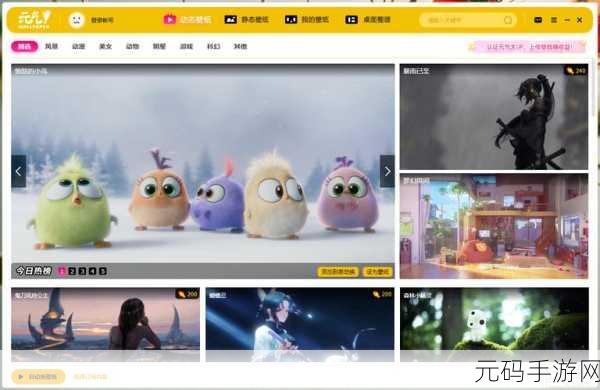Click the 200 coin badge on sunset girl wallpaper
Viewport: 600px width, 390px height.
(x=188, y=294)
